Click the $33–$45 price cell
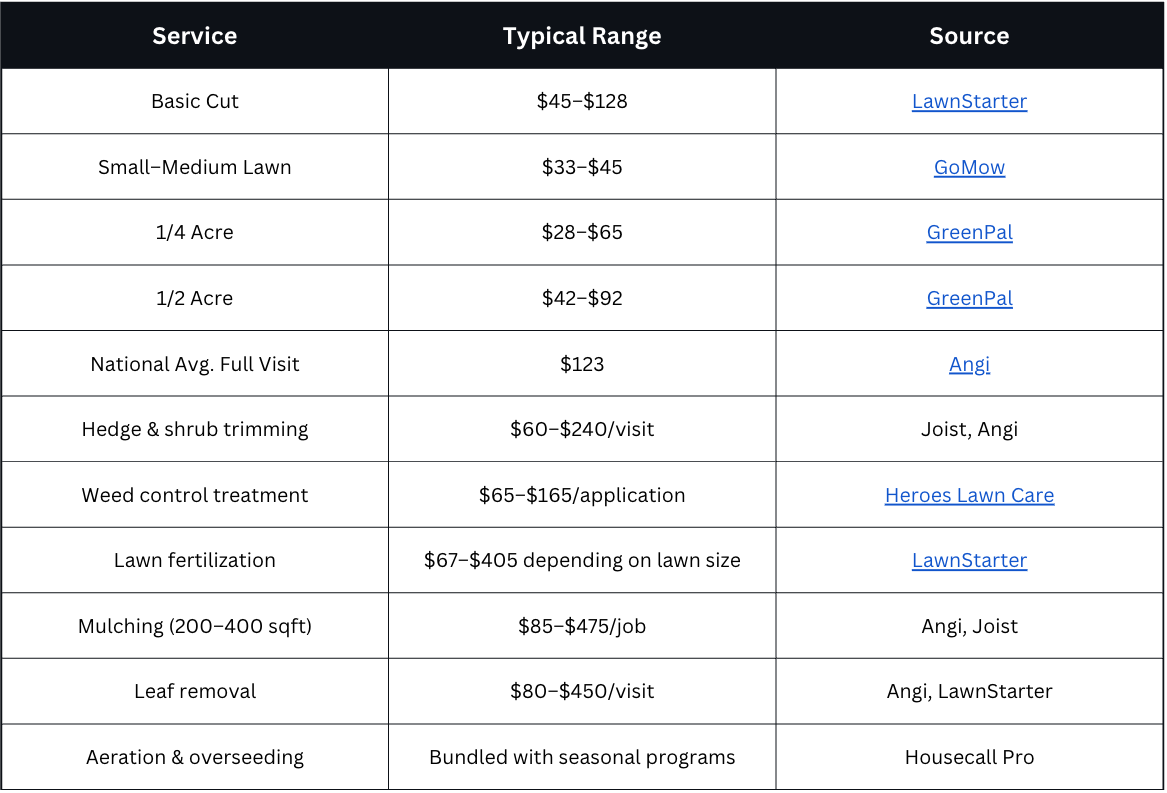Image resolution: width=1167 pixels, height=793 pixels. (x=582, y=167)
